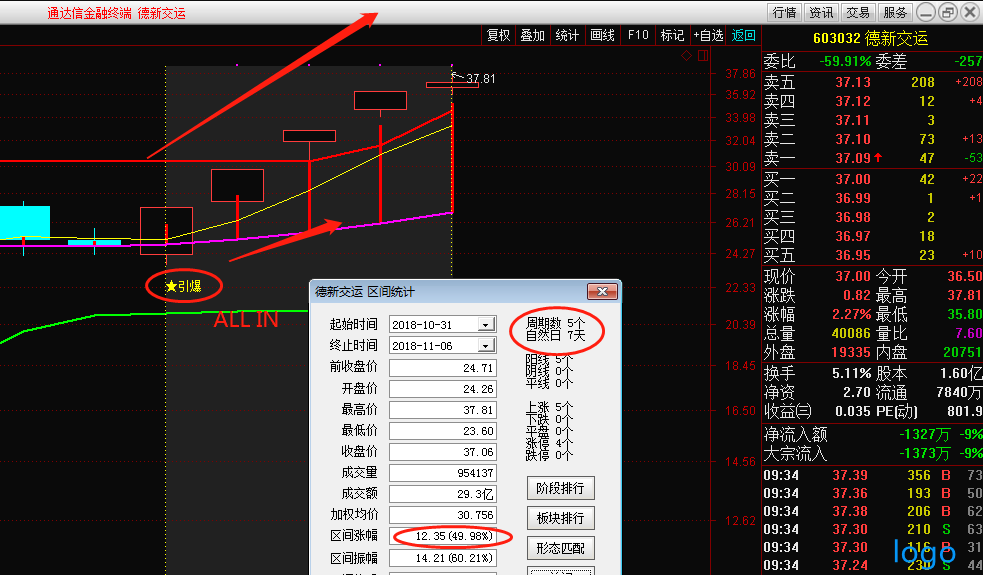The image size is (983, 575).
Task: Click the 最低价 field showing 23.60
Action: click(x=443, y=431)
